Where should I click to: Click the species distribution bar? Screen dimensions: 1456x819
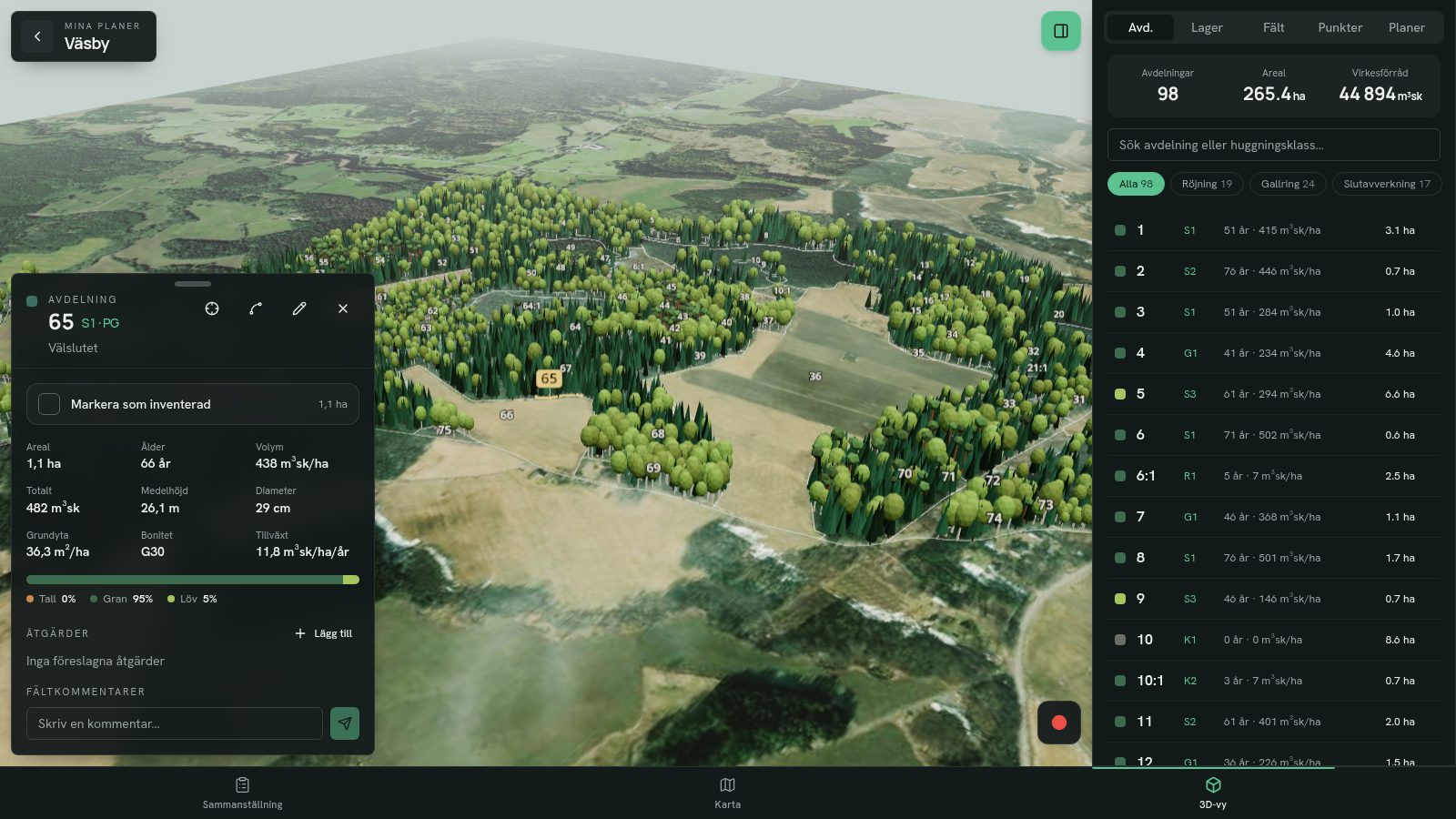193,580
